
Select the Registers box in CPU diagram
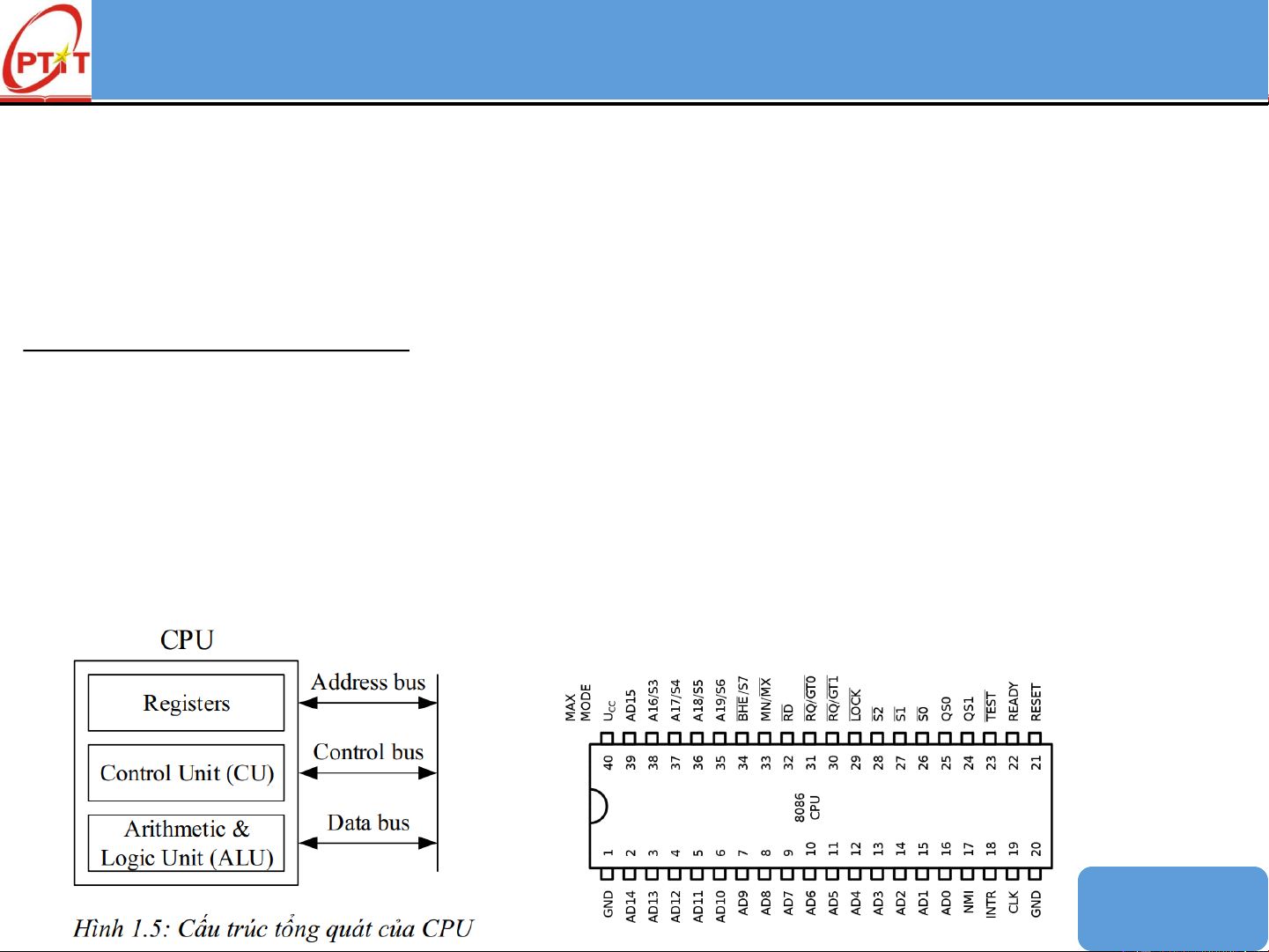click(x=186, y=703)
